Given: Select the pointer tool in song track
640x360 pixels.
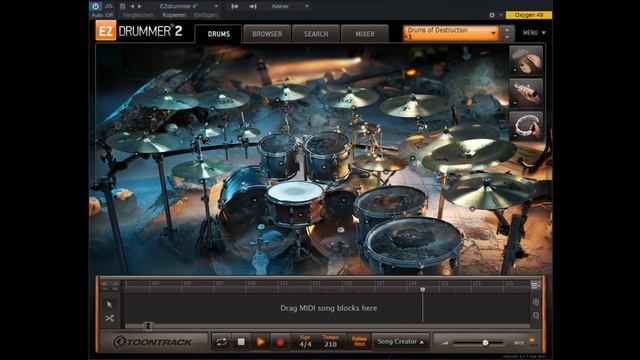Looking at the screenshot, I should pos(109,304).
